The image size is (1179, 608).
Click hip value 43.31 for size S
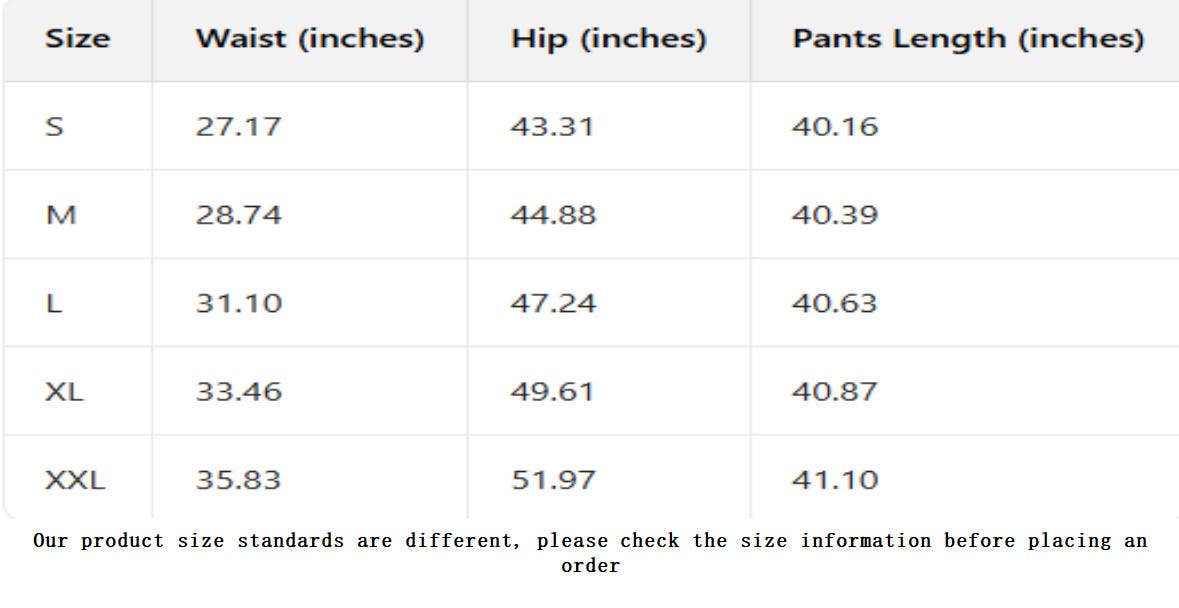click(x=552, y=127)
